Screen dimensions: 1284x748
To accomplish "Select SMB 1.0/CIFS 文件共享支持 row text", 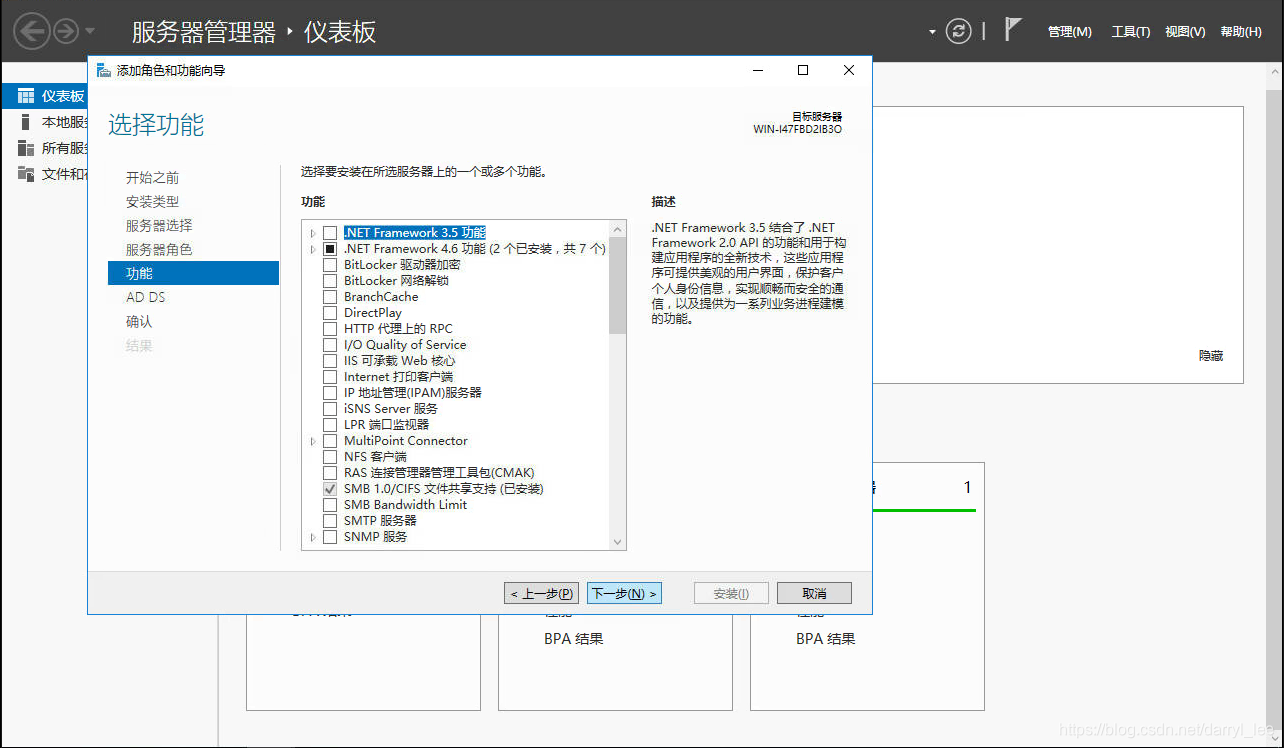I will click(x=443, y=489).
